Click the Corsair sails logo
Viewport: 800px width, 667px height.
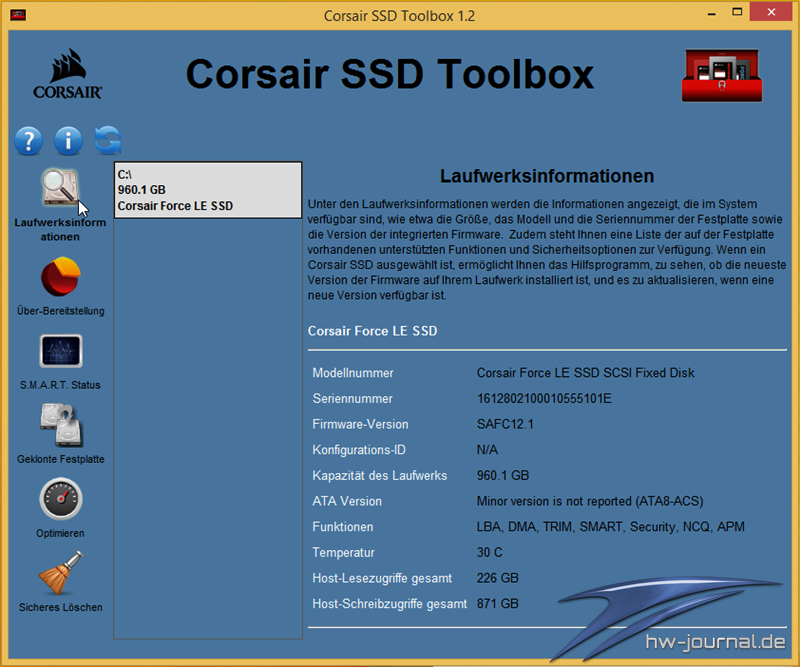click(x=67, y=74)
